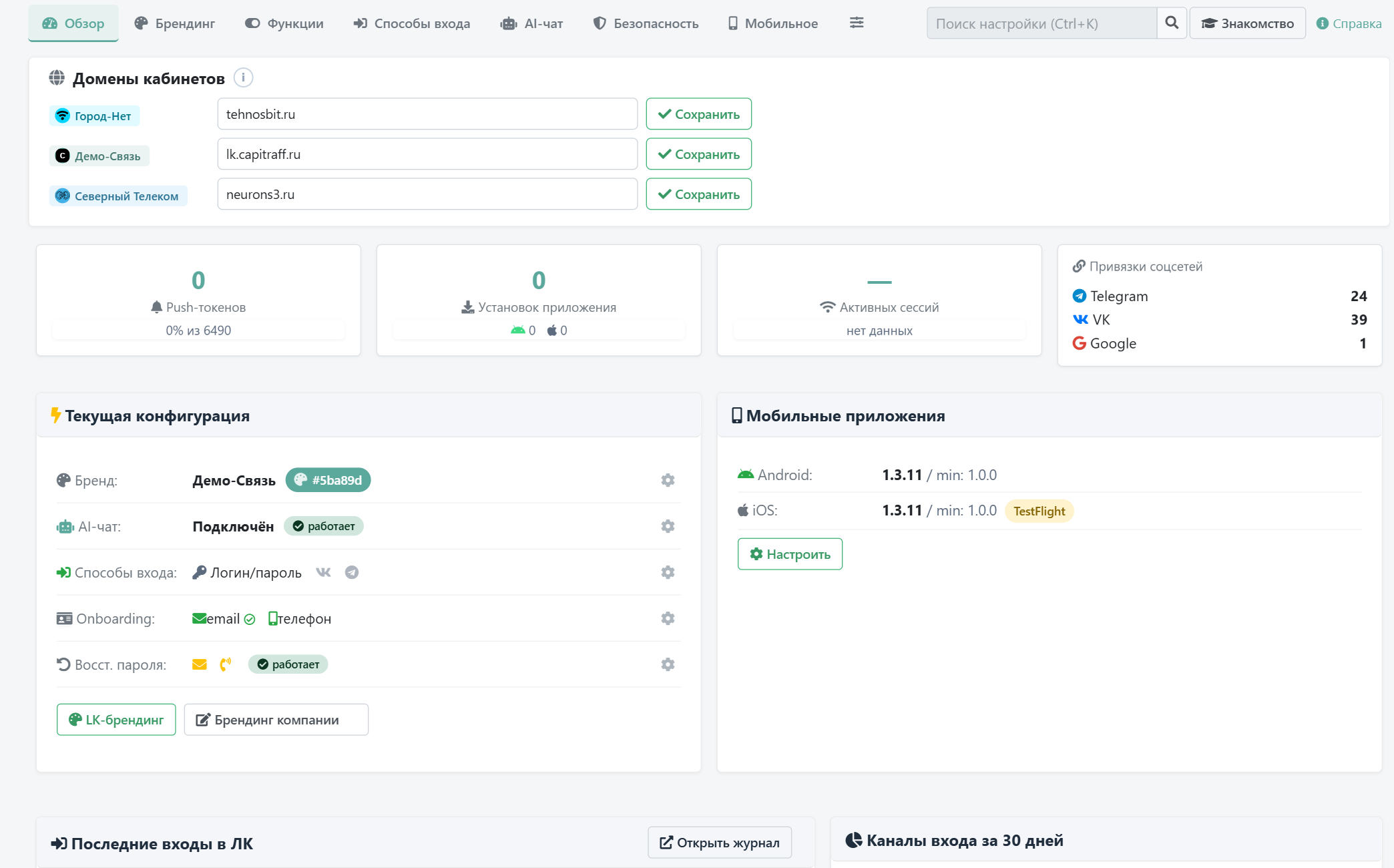Open the Безопасность tab

[646, 23]
